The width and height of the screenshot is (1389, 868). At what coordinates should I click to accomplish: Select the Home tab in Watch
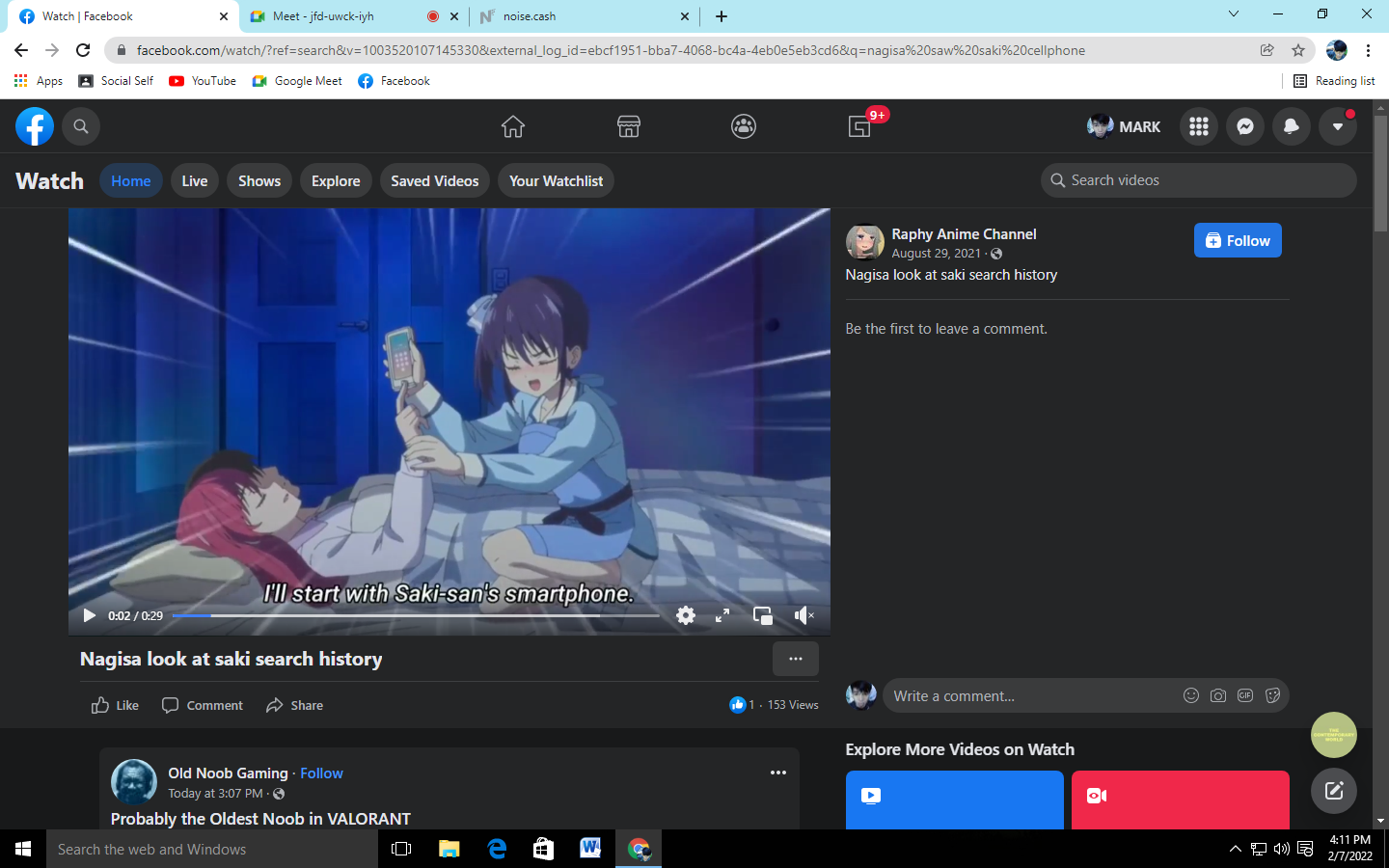[131, 181]
